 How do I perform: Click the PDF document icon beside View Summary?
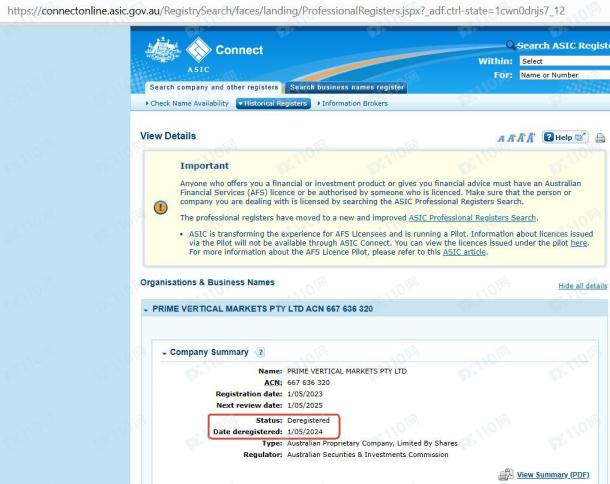(x=506, y=474)
